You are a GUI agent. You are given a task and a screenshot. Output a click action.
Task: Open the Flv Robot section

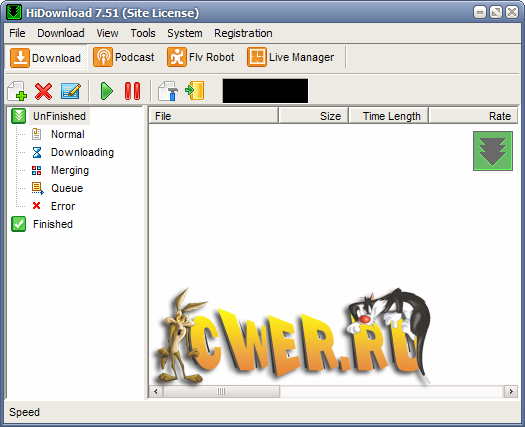click(x=201, y=57)
